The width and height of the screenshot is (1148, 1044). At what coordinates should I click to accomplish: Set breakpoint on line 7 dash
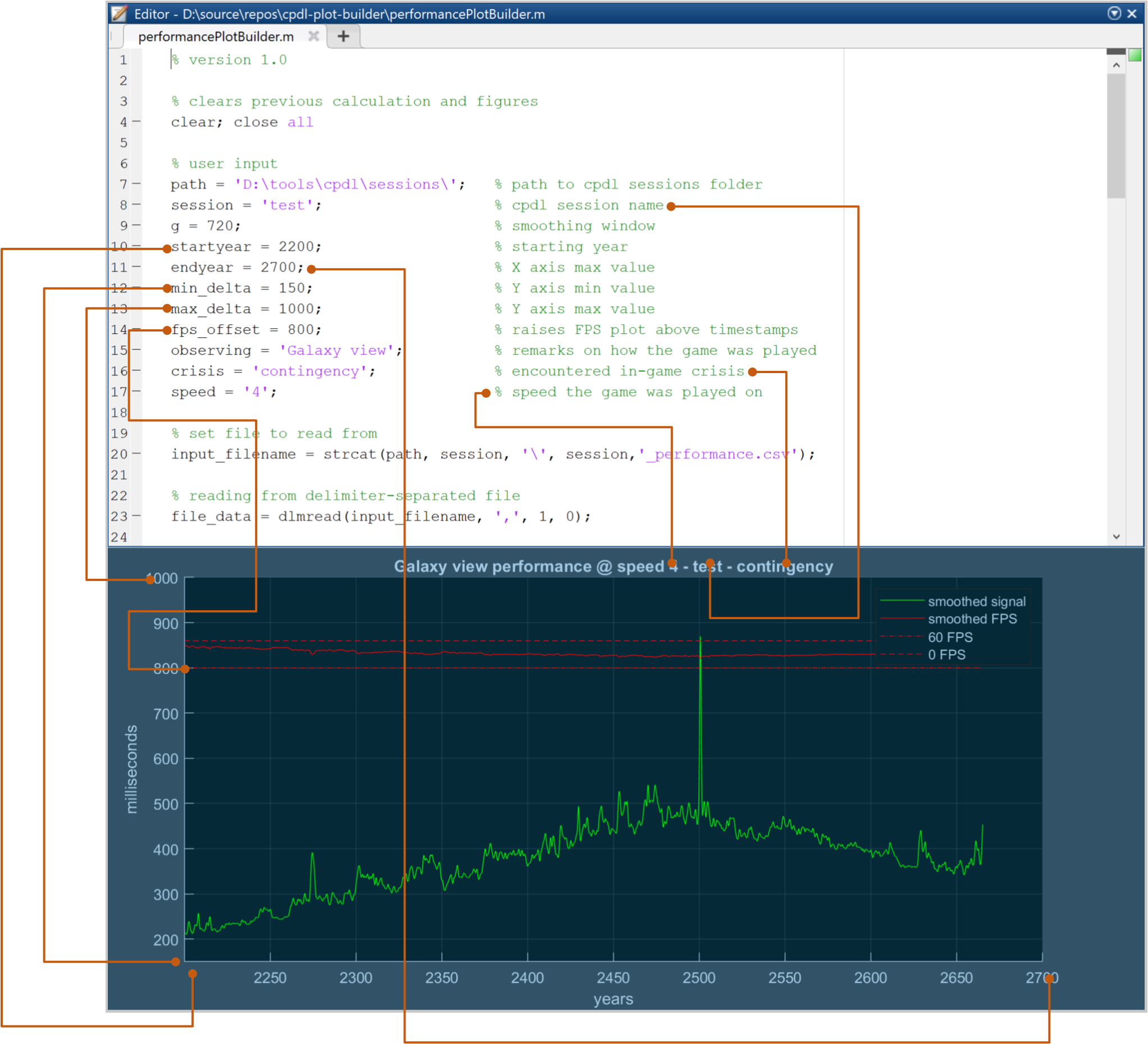(x=136, y=184)
